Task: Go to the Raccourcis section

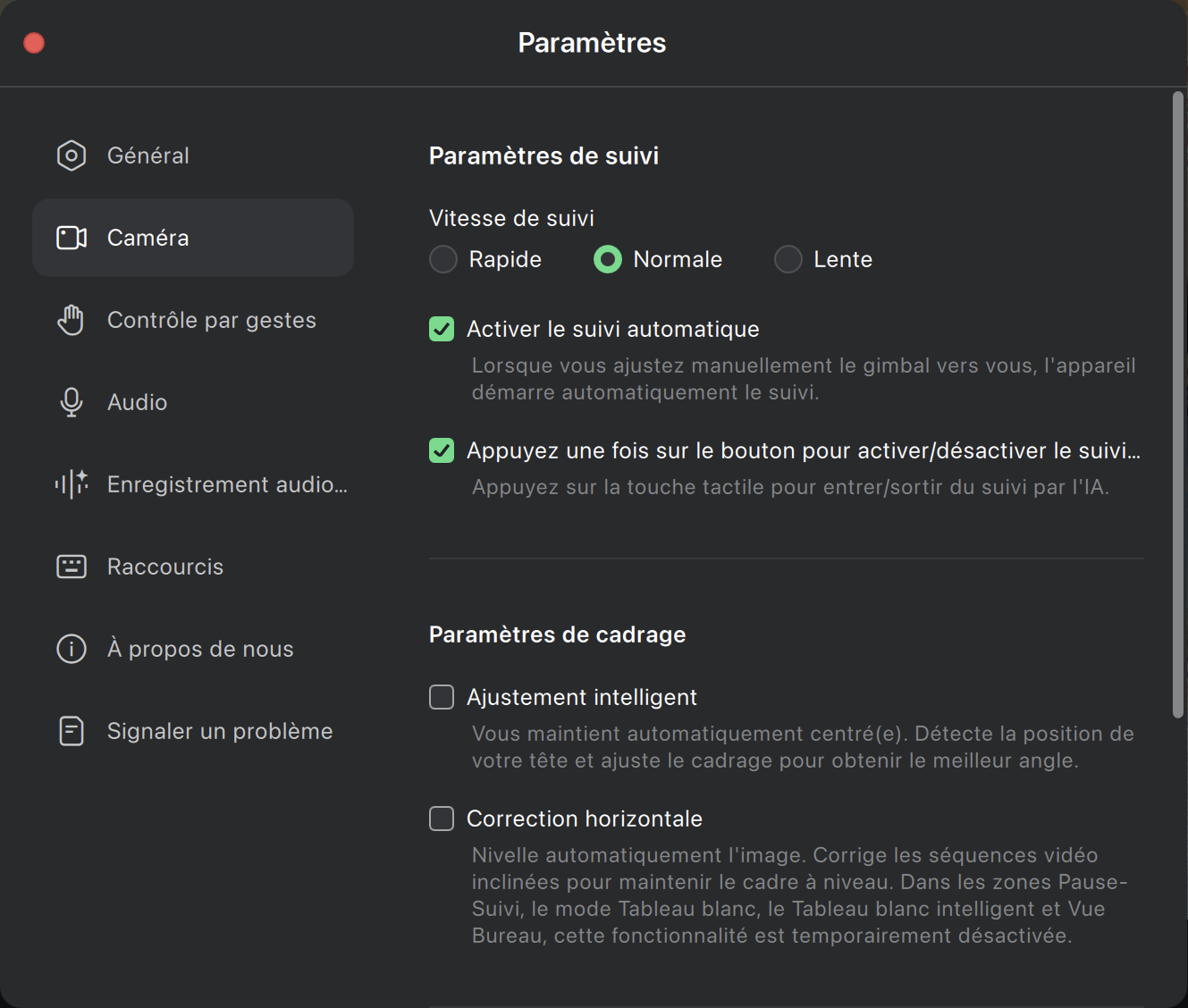Action: coord(165,567)
